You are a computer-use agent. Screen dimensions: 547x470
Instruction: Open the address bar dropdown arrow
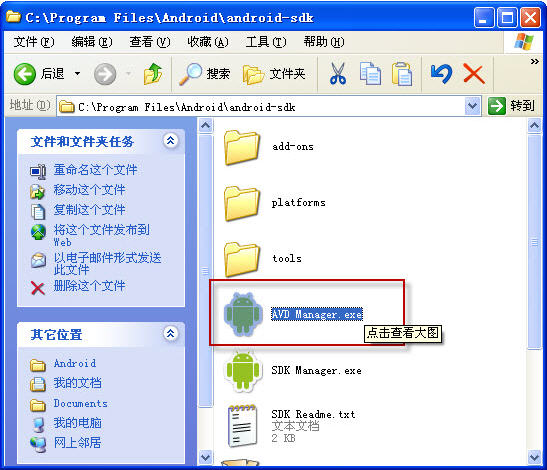coord(473,106)
